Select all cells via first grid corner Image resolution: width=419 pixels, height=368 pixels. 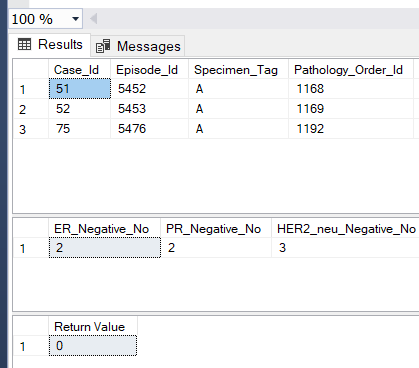(x=31, y=69)
